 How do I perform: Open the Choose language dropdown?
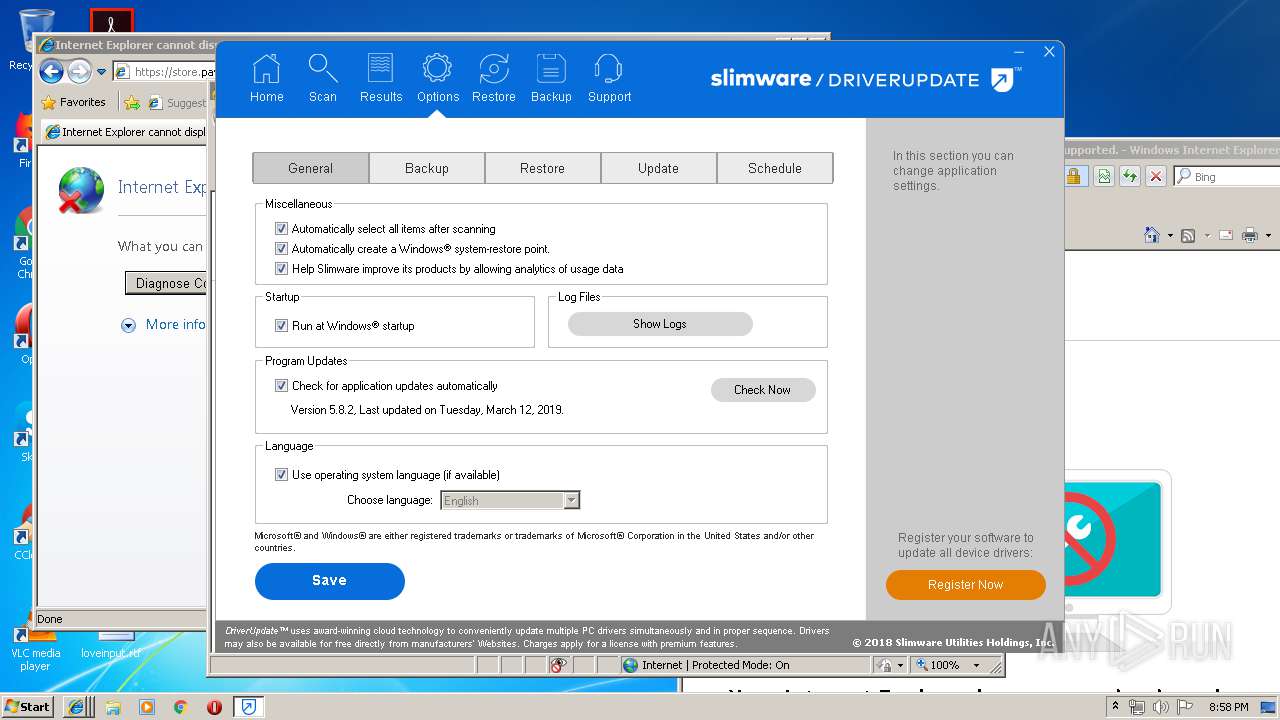click(x=510, y=500)
